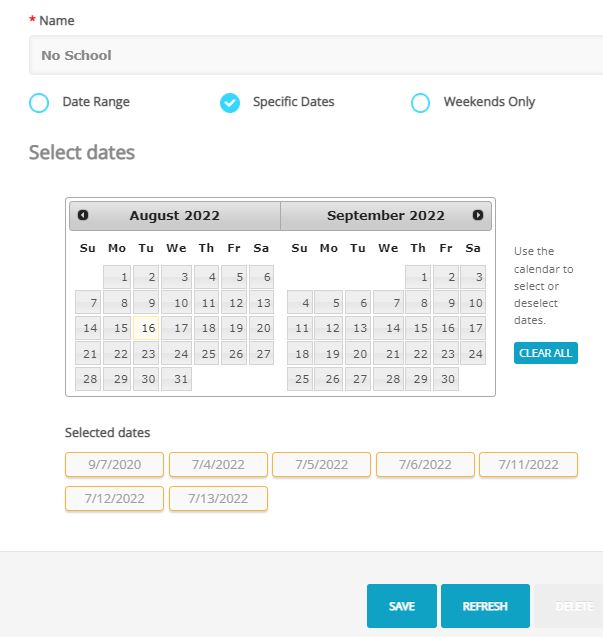
Task: Click the 7/11/2022 selected date chip
Action: (x=528, y=464)
